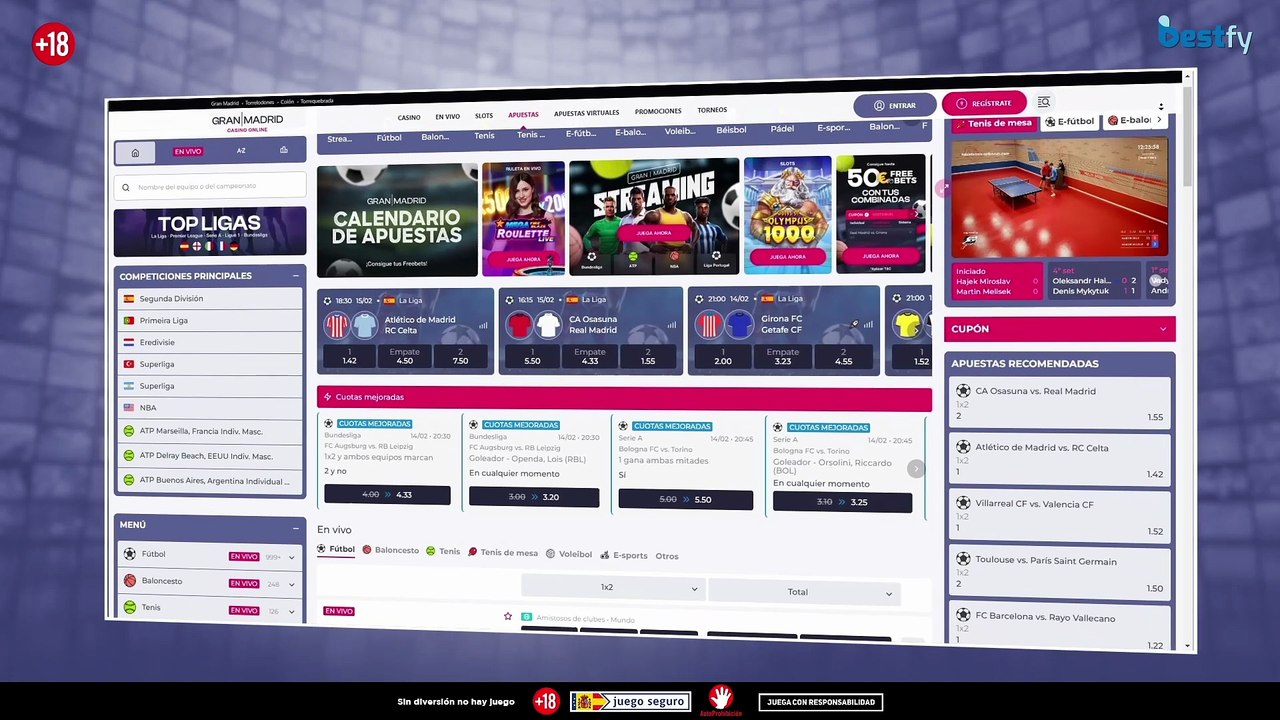The height and width of the screenshot is (720, 1280).
Task: Expand the Fútbol row in Menú
Action: 292,557
